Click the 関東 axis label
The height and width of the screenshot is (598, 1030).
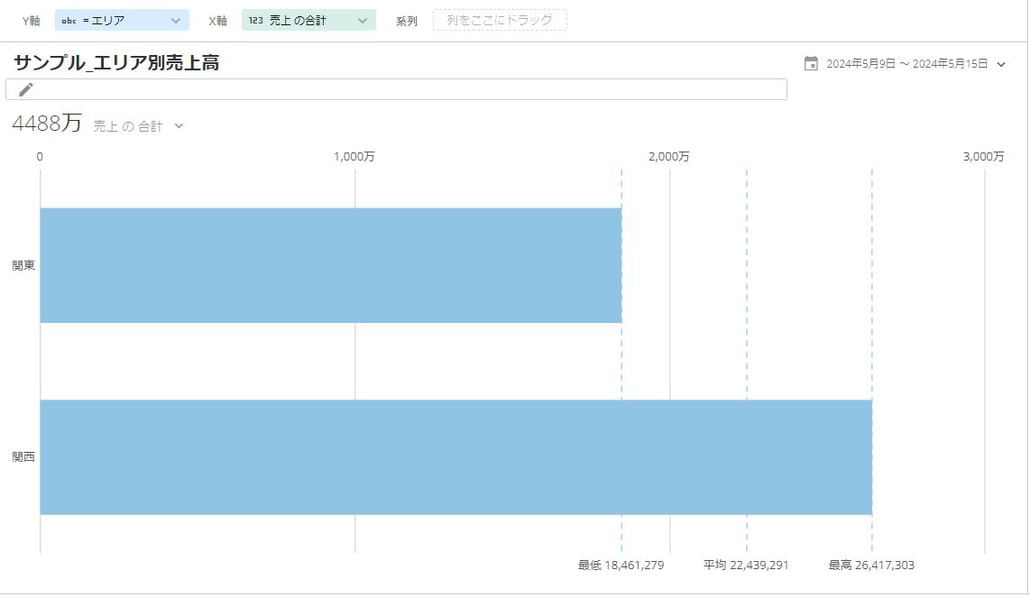[23, 265]
